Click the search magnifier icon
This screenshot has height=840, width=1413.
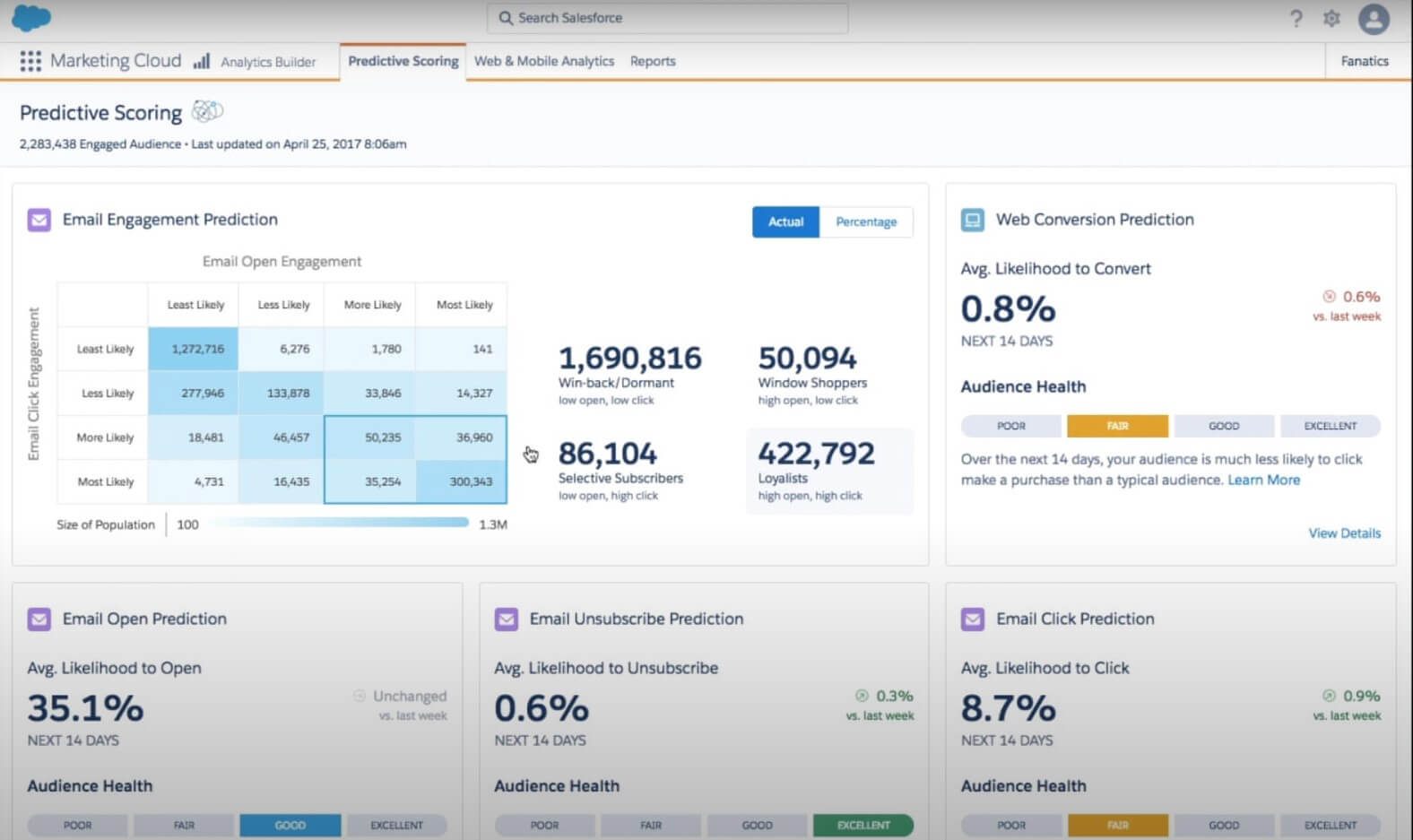pos(506,18)
